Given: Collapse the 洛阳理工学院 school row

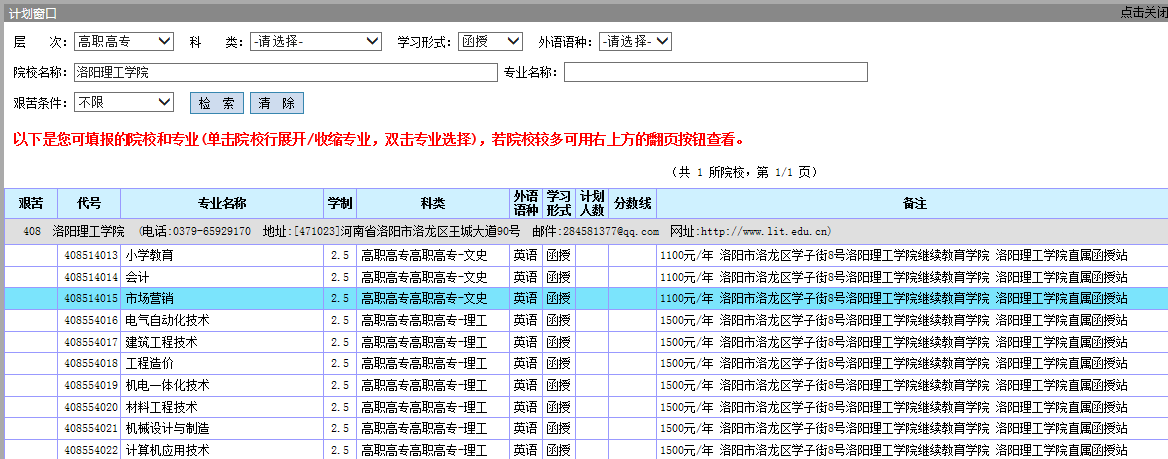Looking at the screenshot, I should point(88,231).
